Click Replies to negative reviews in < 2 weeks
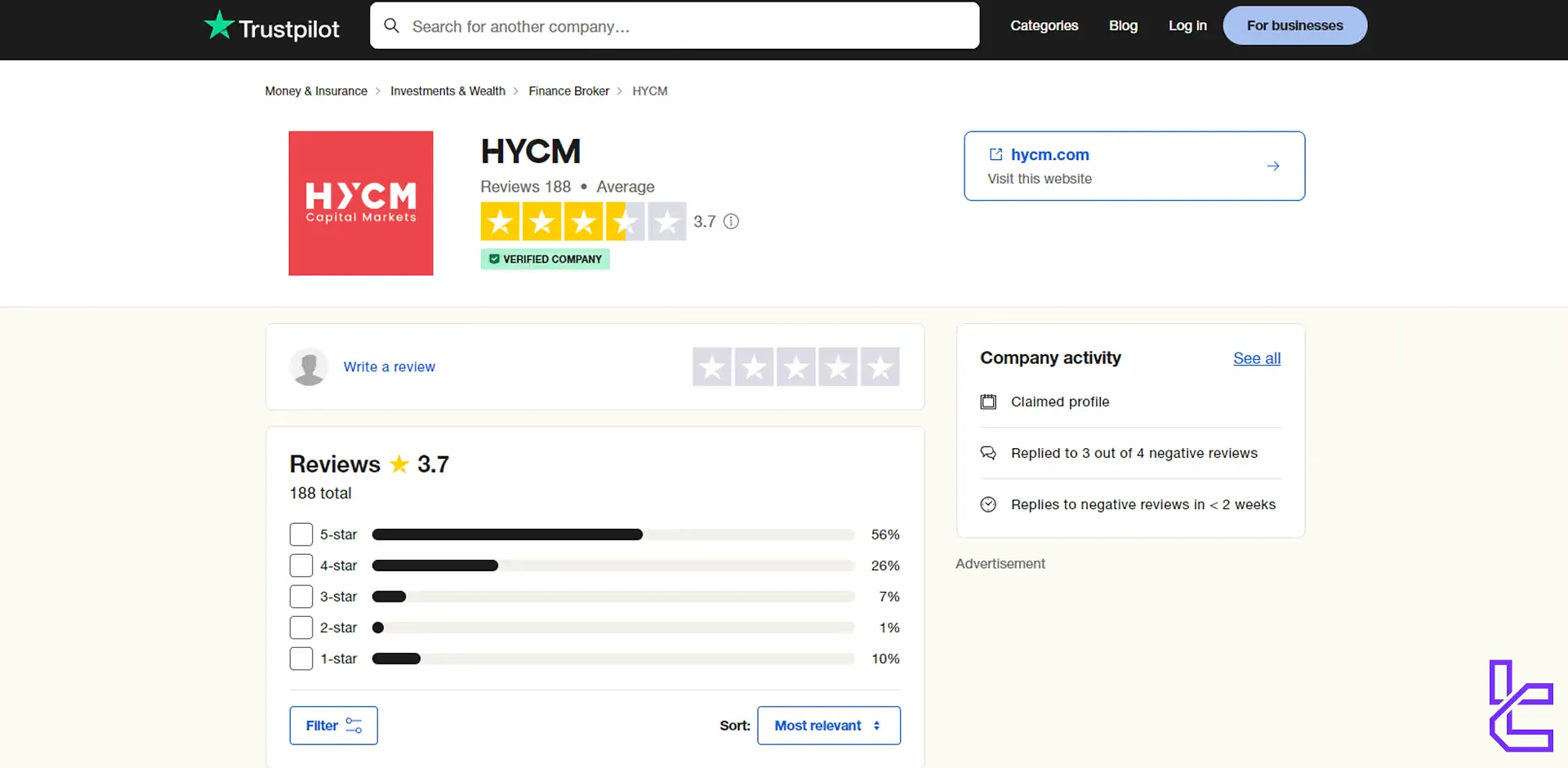 1143,504
